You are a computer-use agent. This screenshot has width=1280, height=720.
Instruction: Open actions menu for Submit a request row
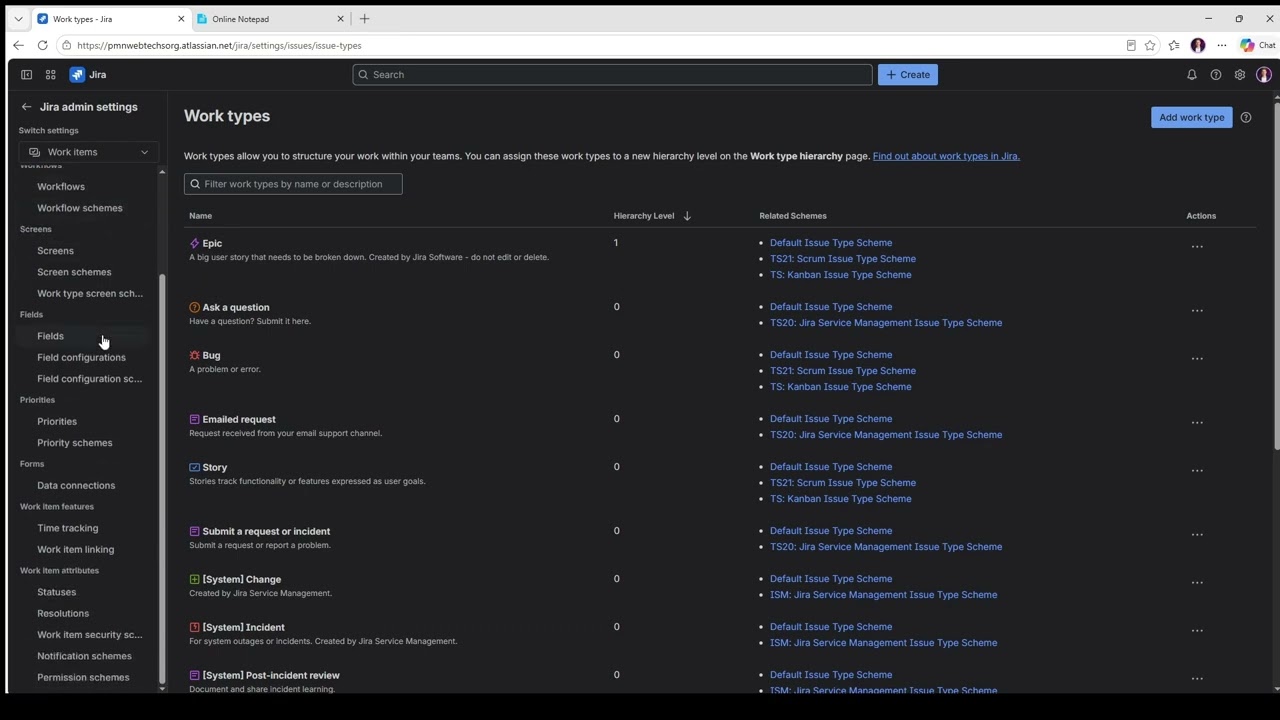(x=1197, y=535)
